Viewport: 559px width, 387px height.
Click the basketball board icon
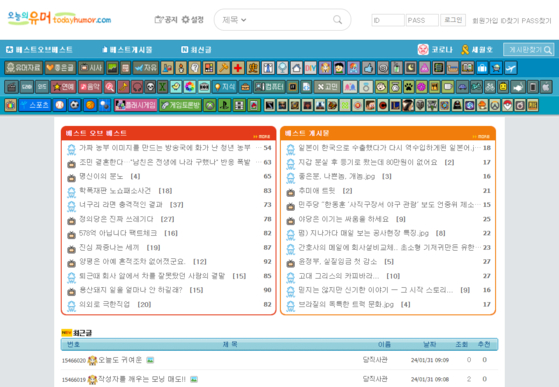tap(90, 105)
